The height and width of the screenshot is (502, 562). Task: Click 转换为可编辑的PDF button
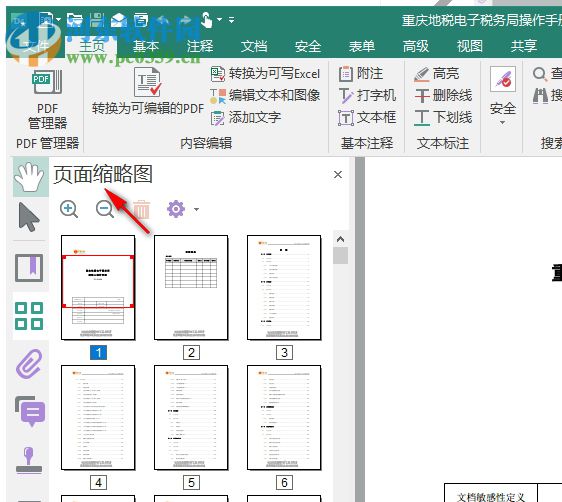148,90
